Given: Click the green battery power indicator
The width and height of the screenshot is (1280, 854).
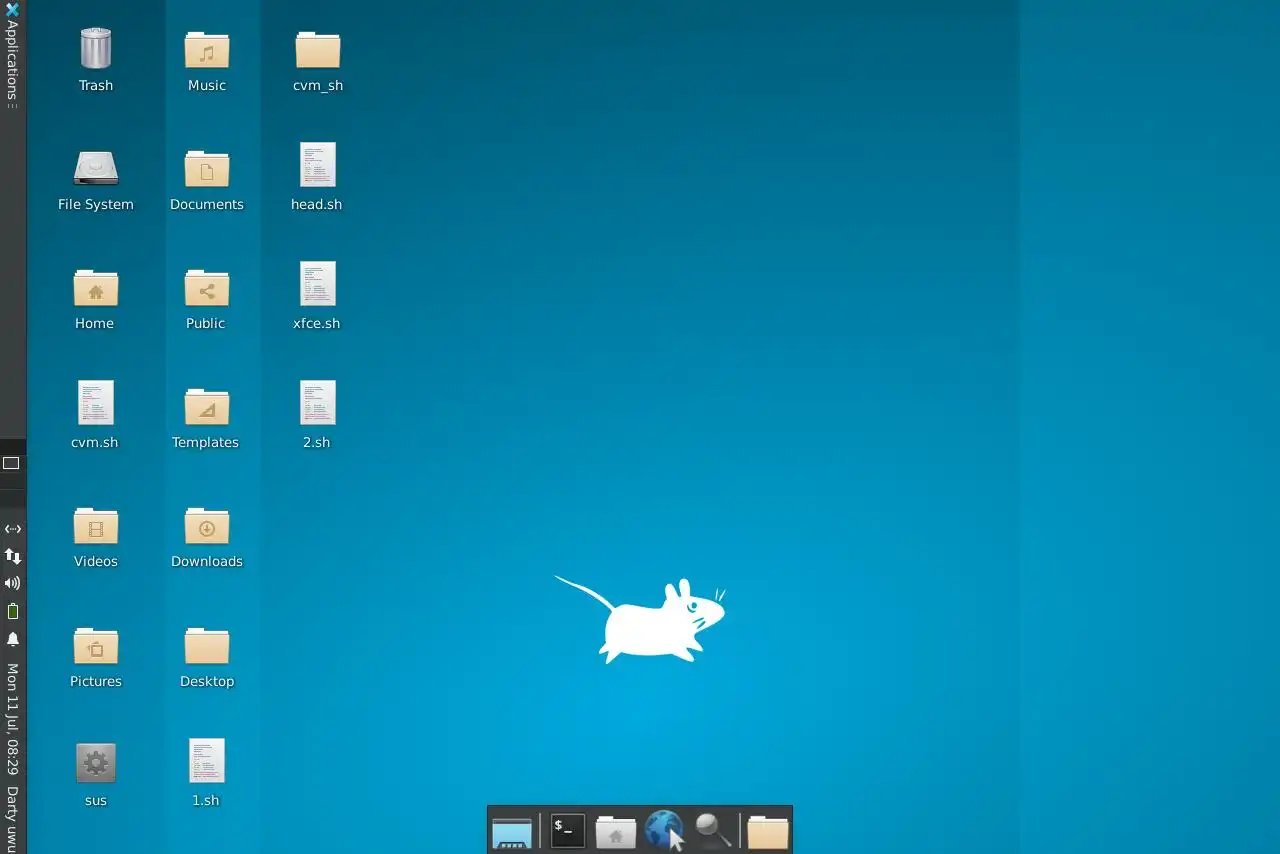Looking at the screenshot, I should [x=13, y=611].
